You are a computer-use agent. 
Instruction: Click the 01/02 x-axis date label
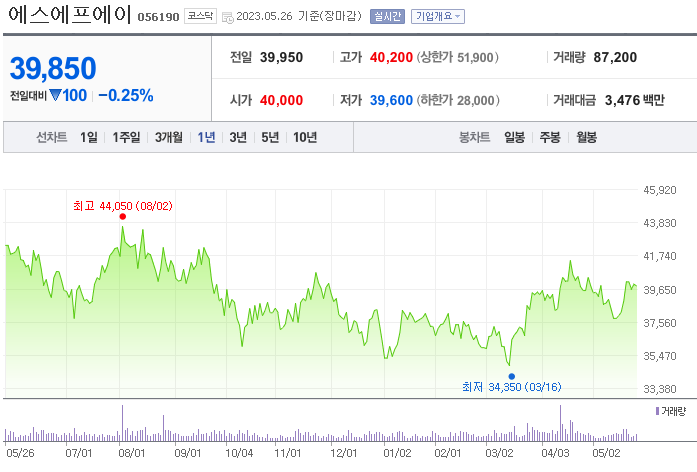pyautogui.click(x=397, y=453)
